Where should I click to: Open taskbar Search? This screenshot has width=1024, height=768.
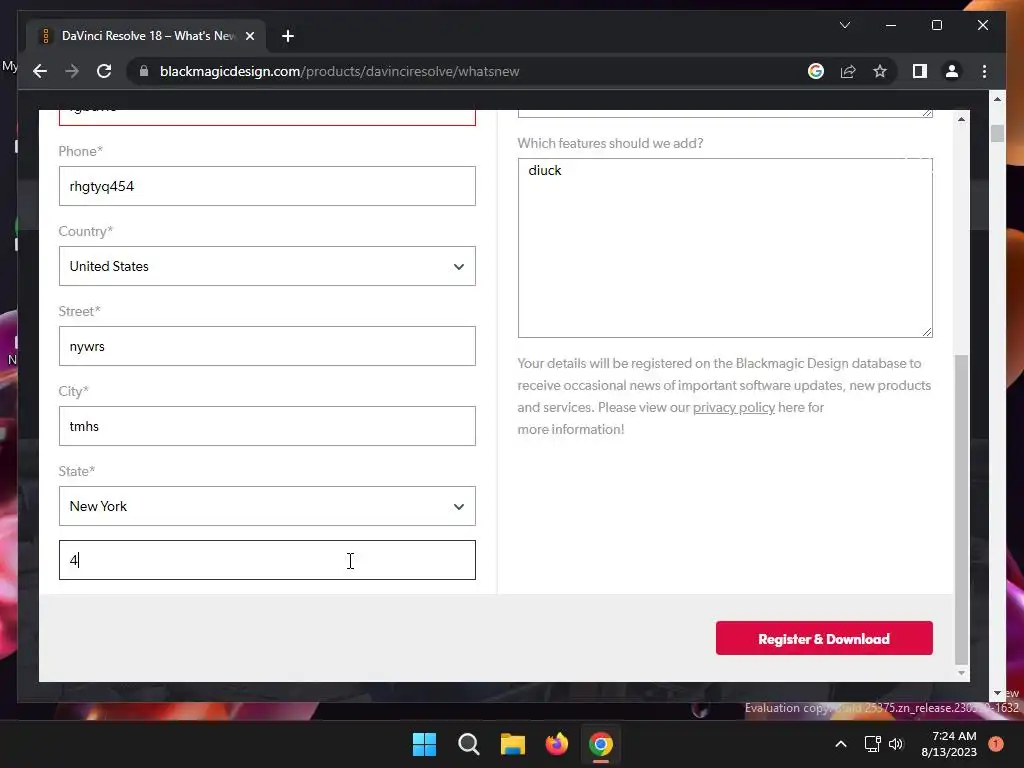pyautogui.click(x=468, y=744)
